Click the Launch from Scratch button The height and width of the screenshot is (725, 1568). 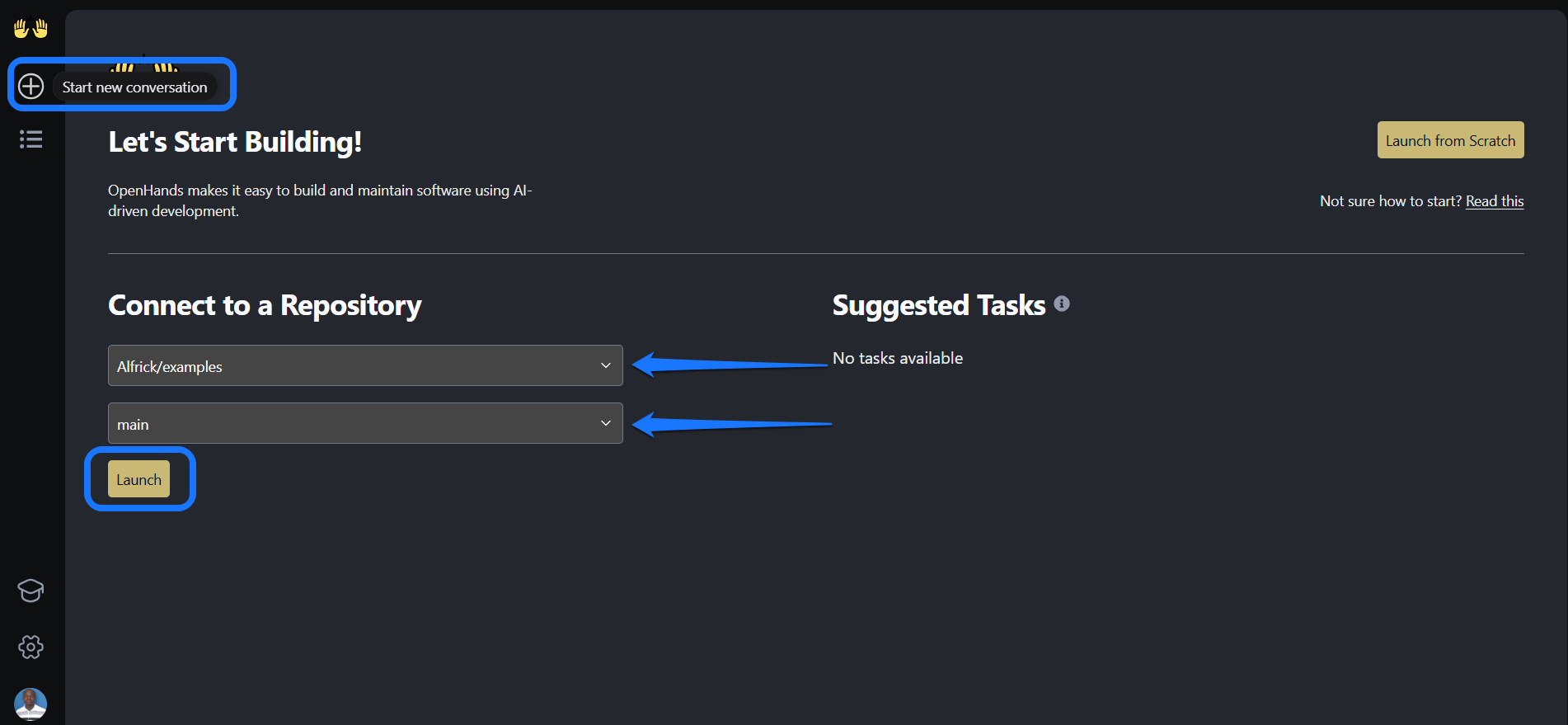point(1450,140)
